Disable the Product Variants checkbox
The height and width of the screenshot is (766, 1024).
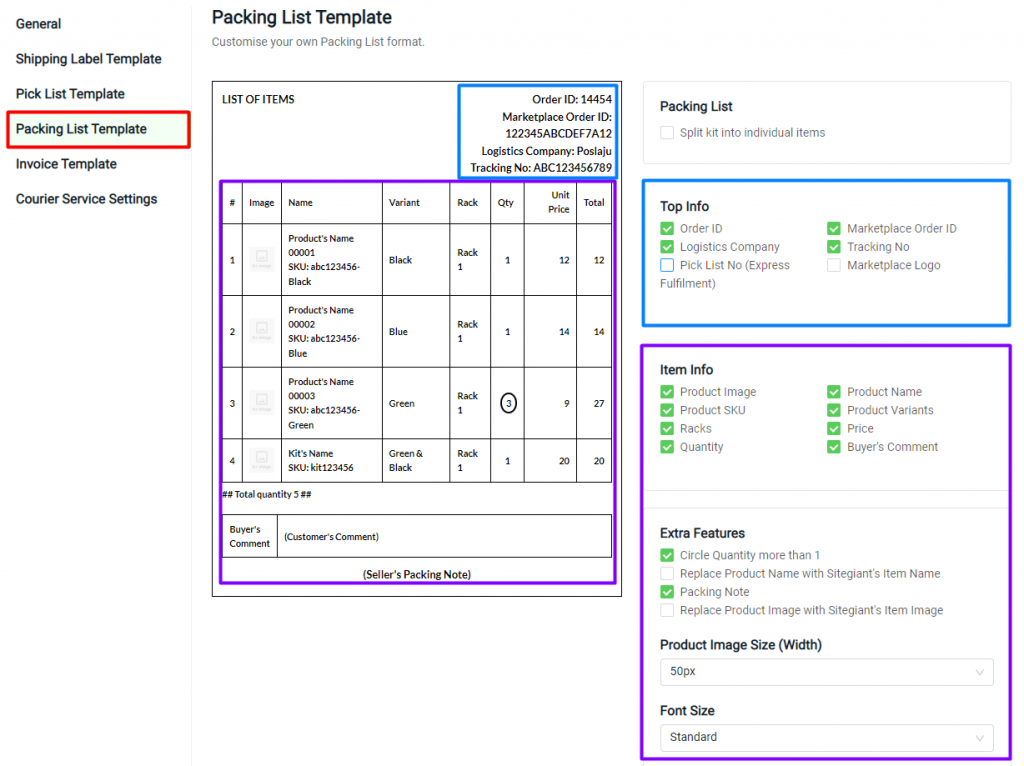[x=833, y=410]
